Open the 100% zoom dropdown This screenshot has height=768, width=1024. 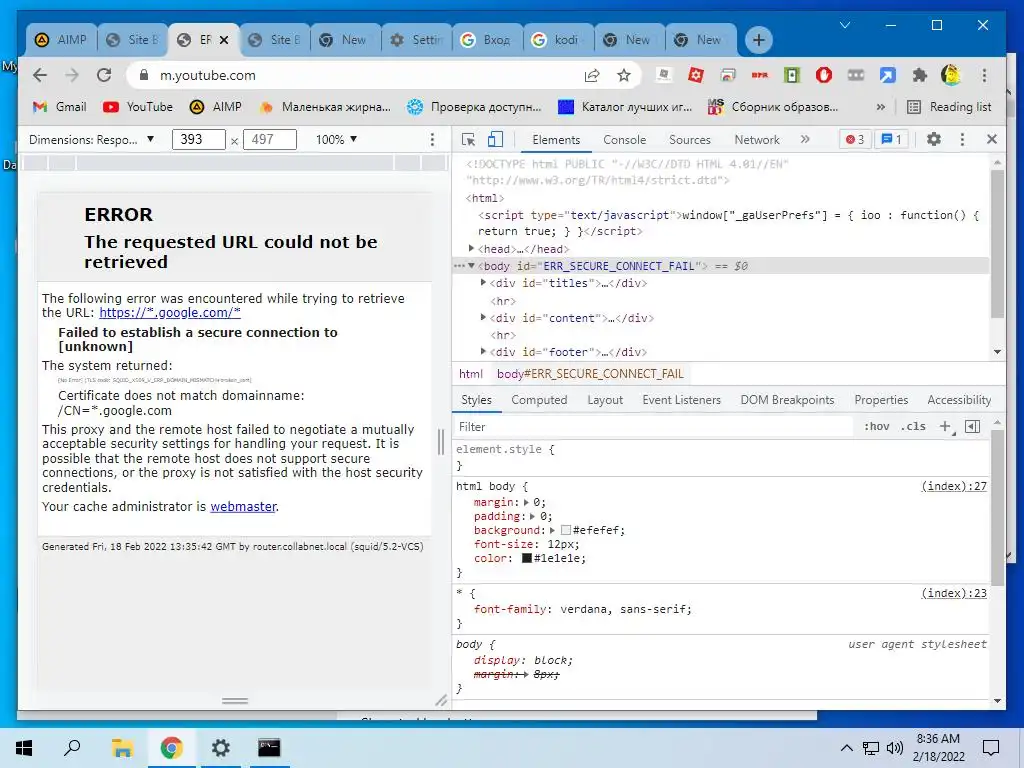tap(336, 139)
